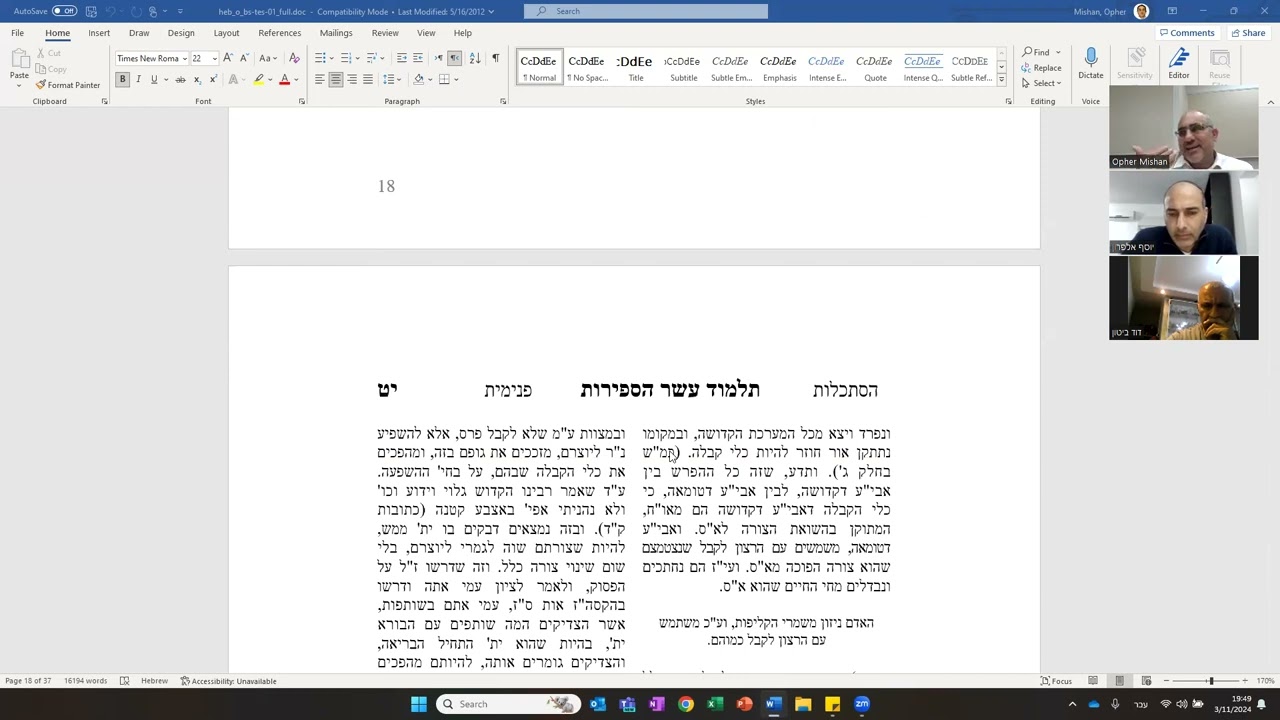Viewport: 1280px width, 720px height.
Task: Sort the selected text
Action: [475, 58]
